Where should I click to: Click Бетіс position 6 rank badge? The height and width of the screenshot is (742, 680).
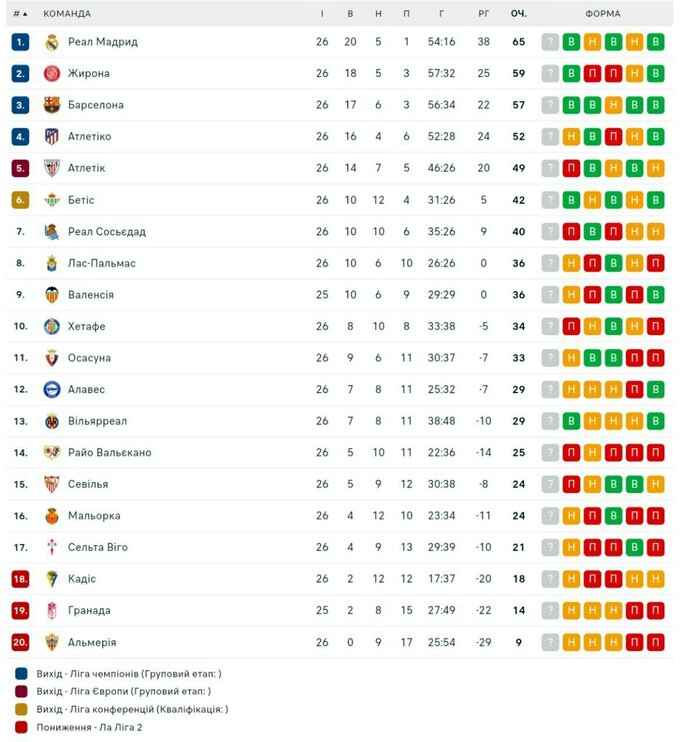pyautogui.click(x=20, y=200)
